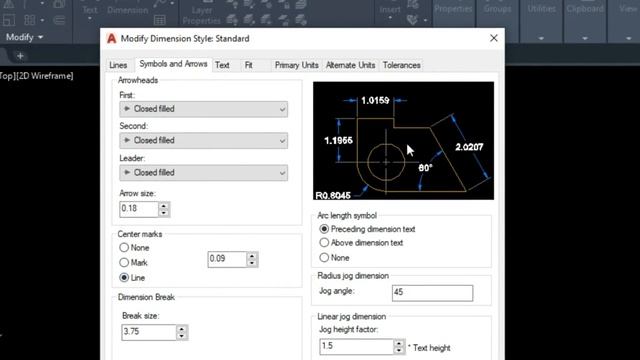Click the new drawing tab plus icon
The height and width of the screenshot is (360, 640).
point(20,56)
